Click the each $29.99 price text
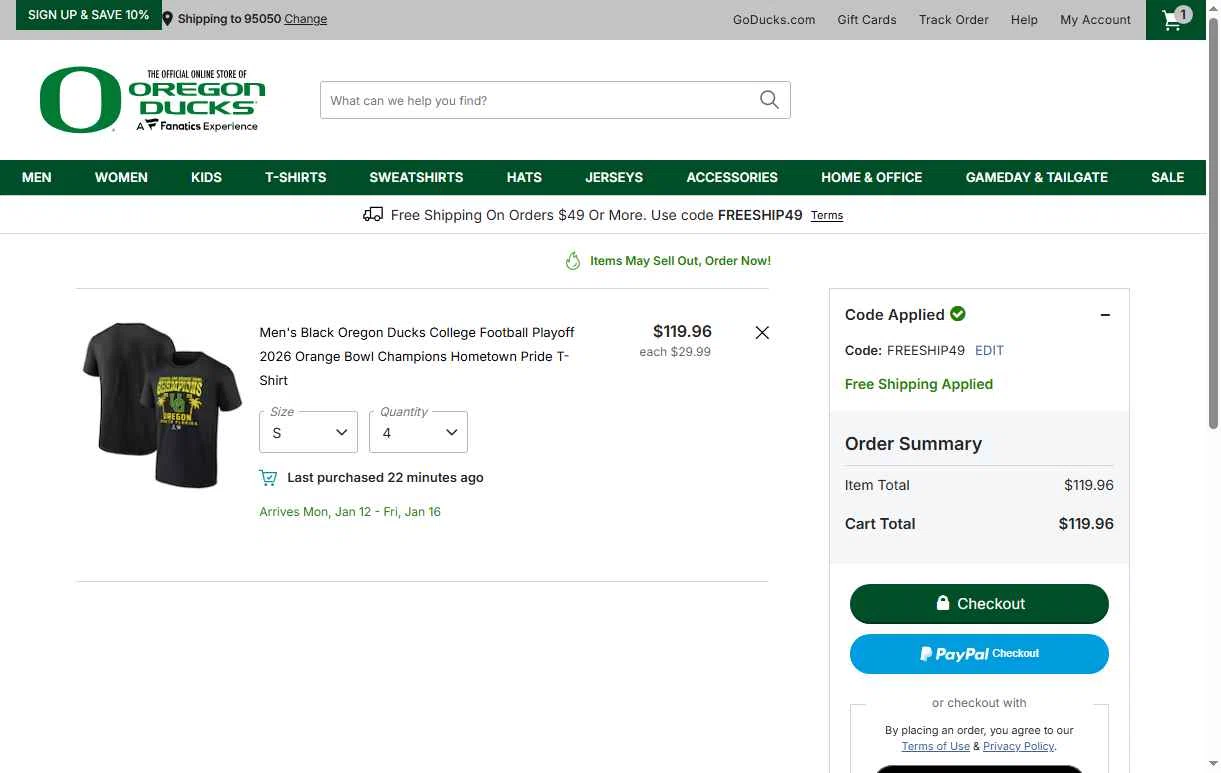 675,352
